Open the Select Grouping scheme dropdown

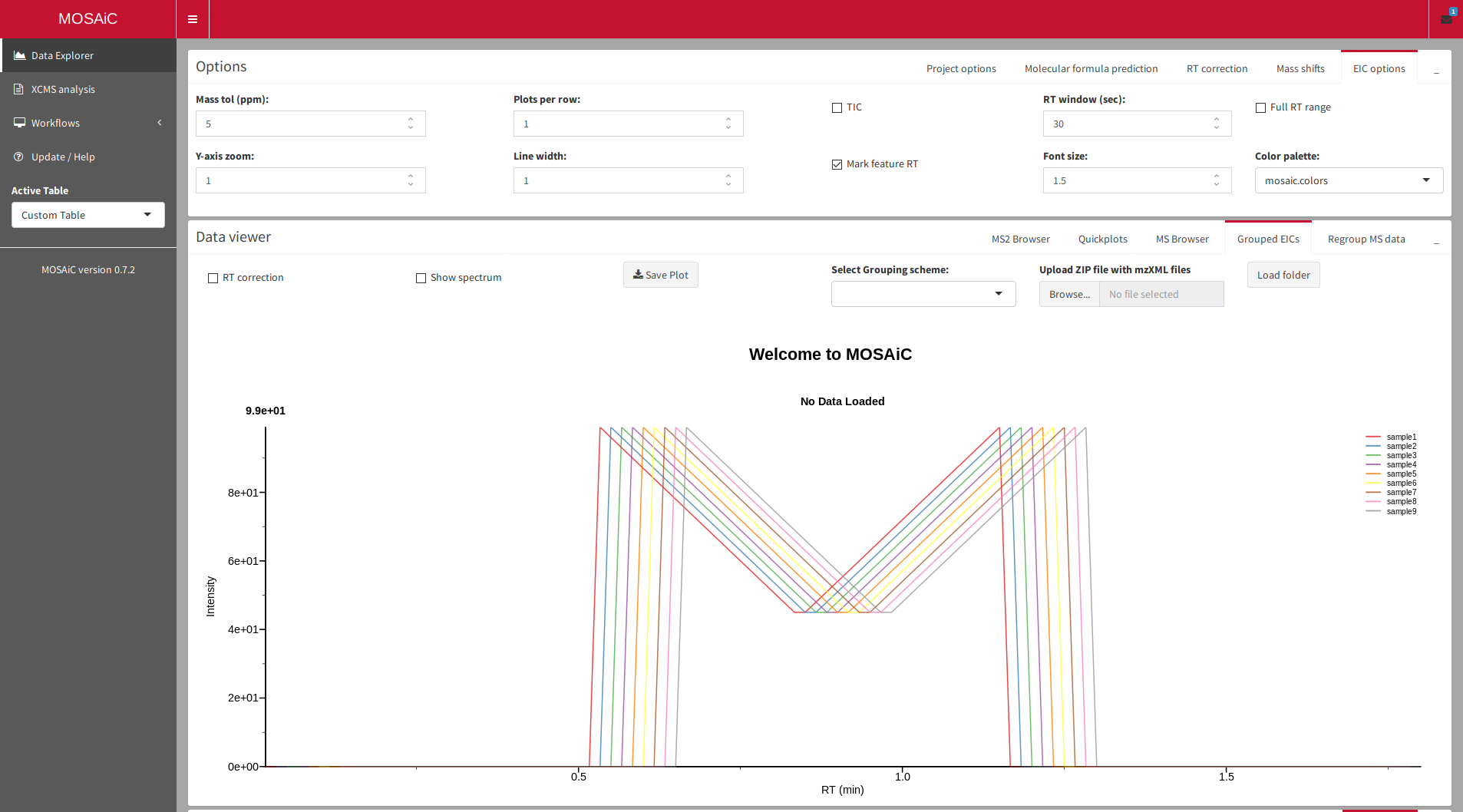923,294
